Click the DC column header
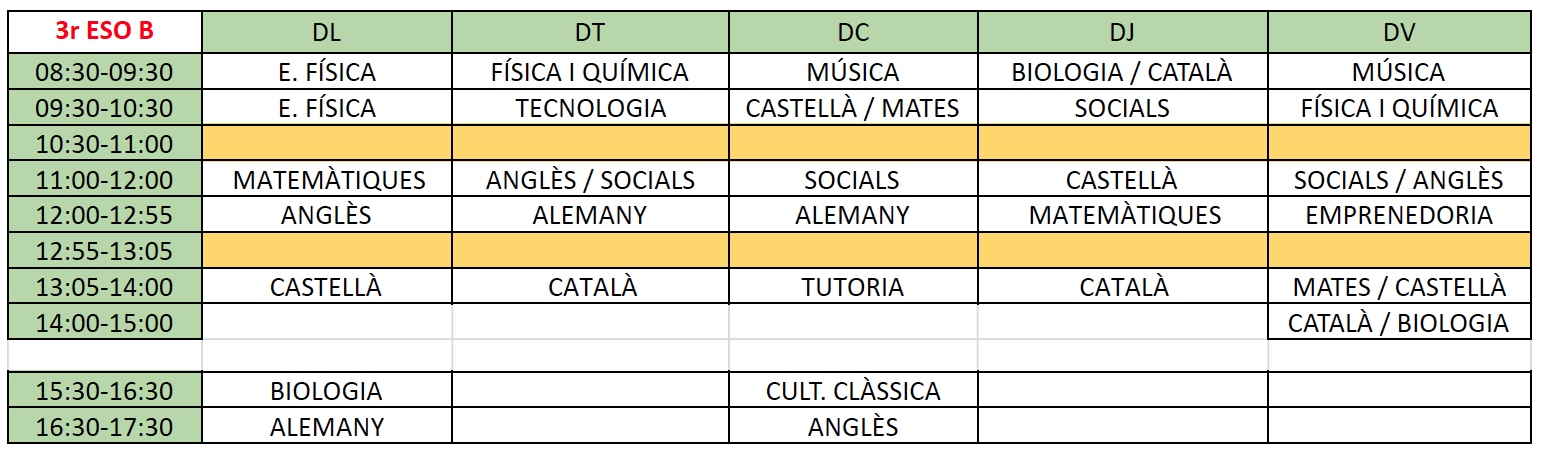 pyautogui.click(x=852, y=32)
